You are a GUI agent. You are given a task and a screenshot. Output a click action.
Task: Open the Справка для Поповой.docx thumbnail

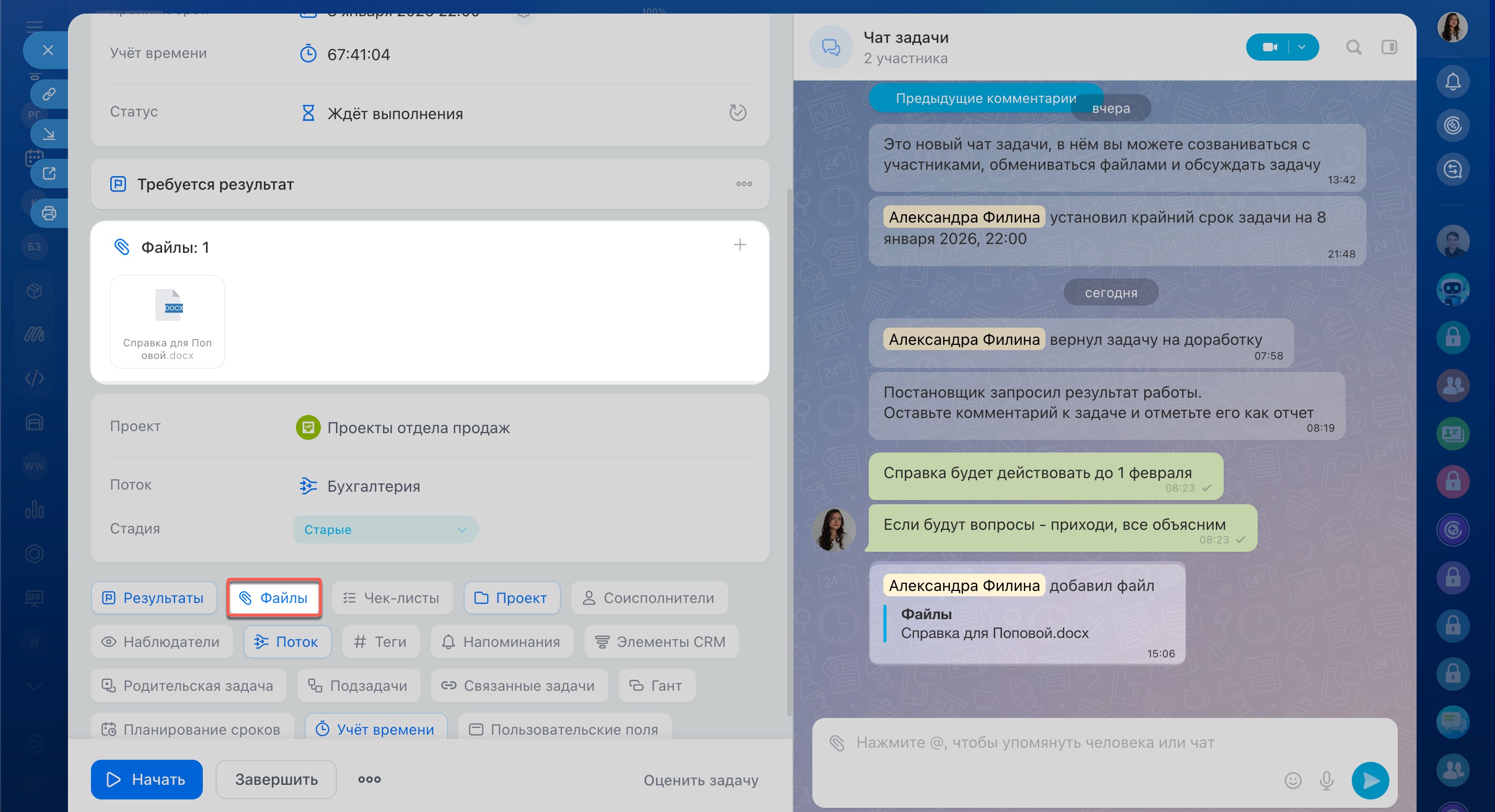coord(167,321)
